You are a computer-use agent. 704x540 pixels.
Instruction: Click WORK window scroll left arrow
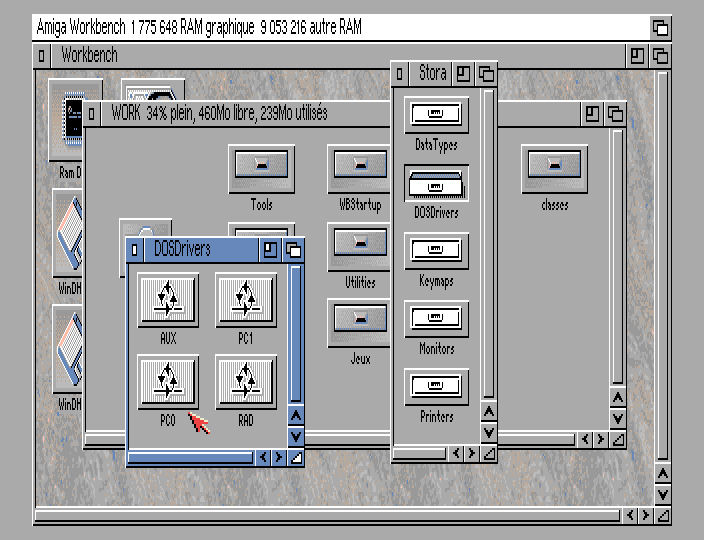[585, 439]
